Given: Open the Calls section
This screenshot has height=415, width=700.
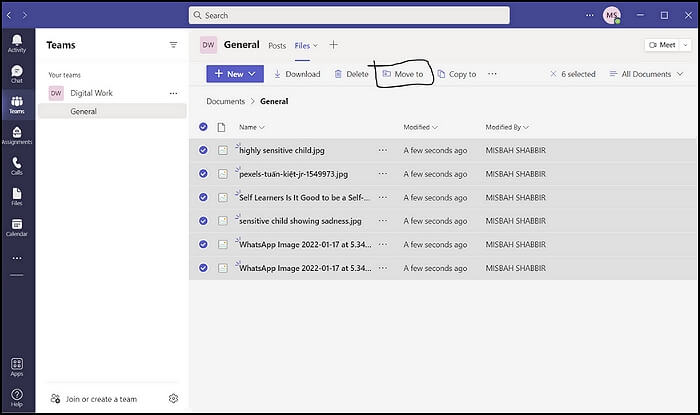Looking at the screenshot, I should pyautogui.click(x=17, y=165).
